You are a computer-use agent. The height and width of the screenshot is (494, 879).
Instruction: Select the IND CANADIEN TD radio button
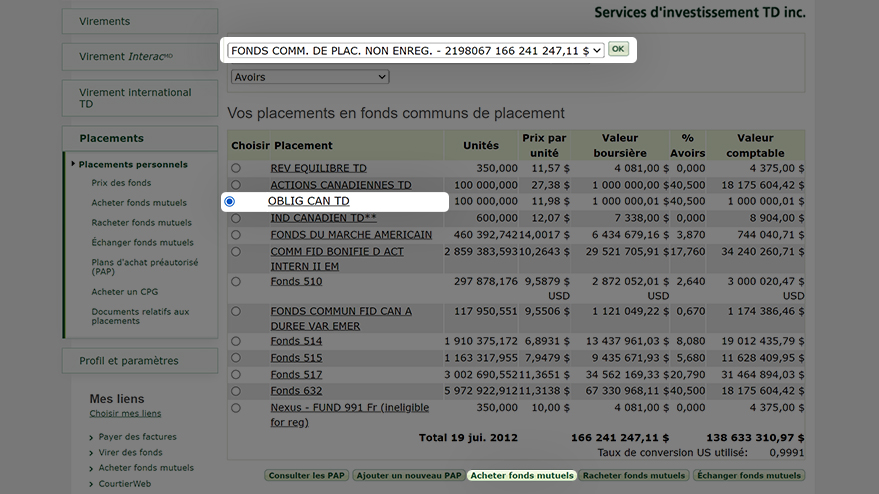click(235, 218)
